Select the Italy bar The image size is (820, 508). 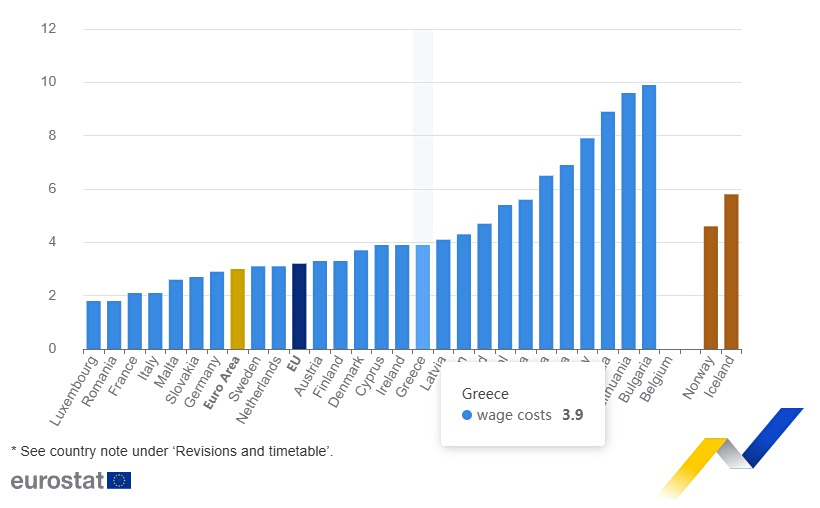point(155,321)
